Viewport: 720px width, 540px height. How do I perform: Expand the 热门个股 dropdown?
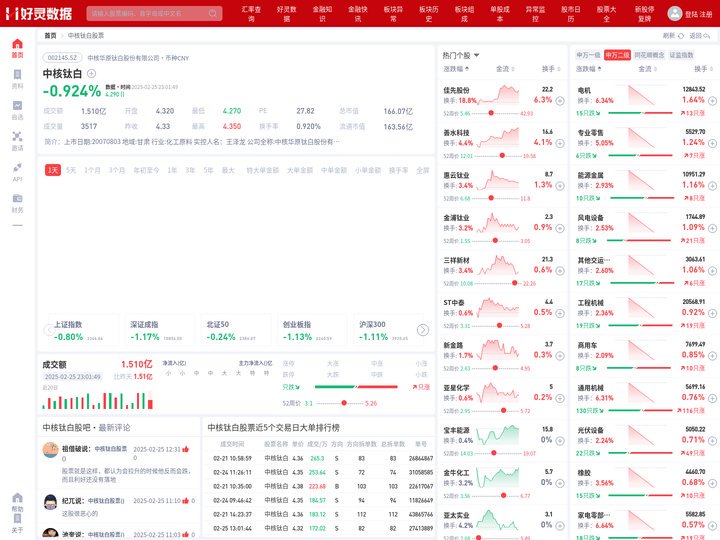point(461,55)
